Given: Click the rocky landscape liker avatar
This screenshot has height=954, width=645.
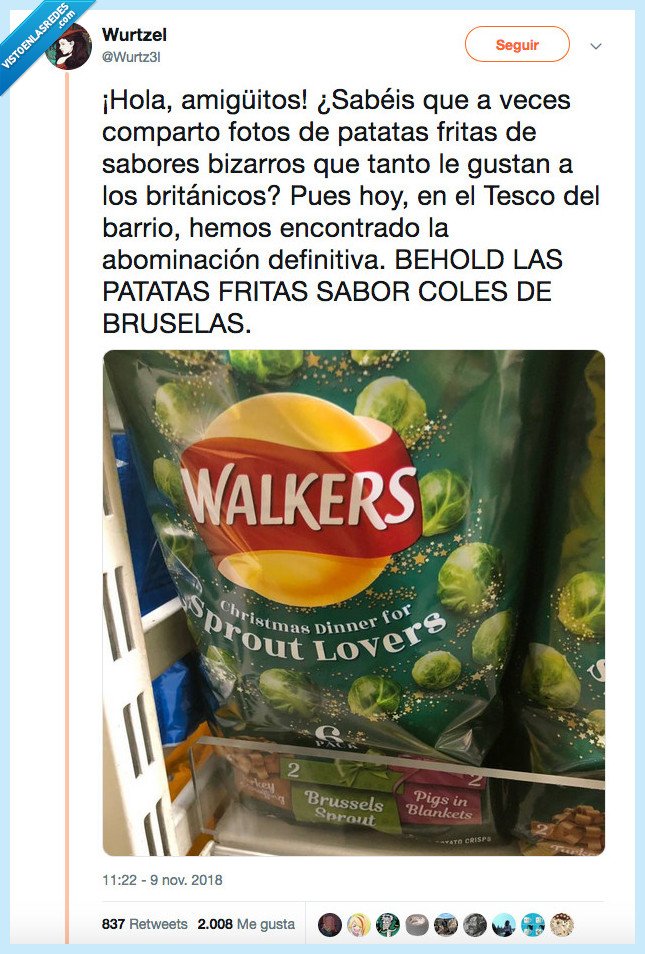Looking at the screenshot, I should [x=445, y=924].
